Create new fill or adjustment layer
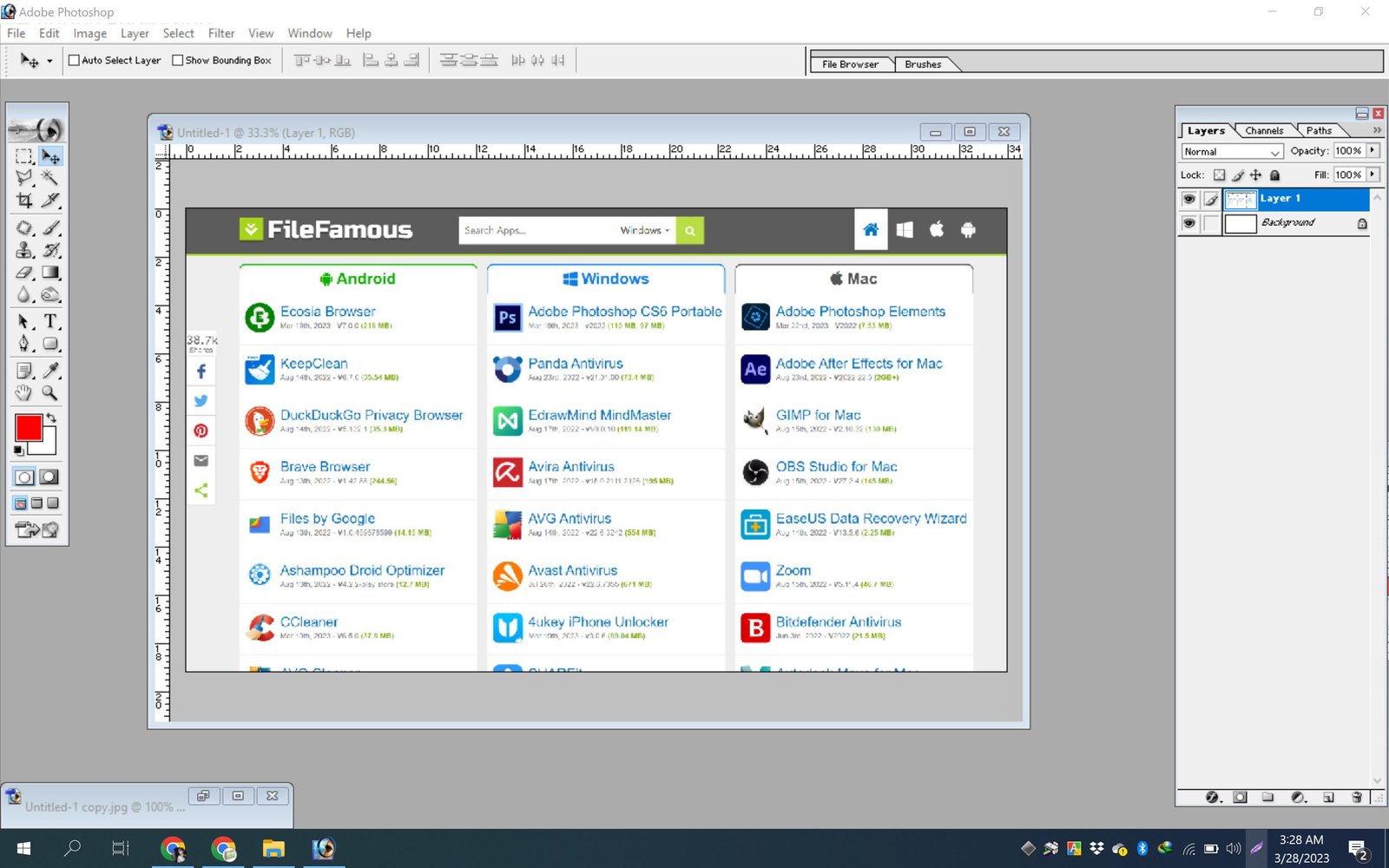1389x868 pixels. pos(1299,797)
